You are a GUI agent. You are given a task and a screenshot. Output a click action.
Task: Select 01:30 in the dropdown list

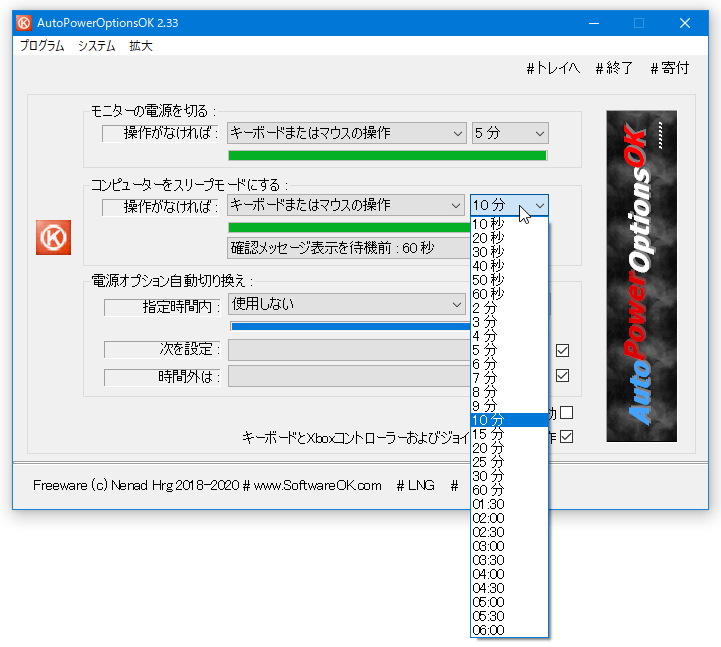tap(509, 504)
